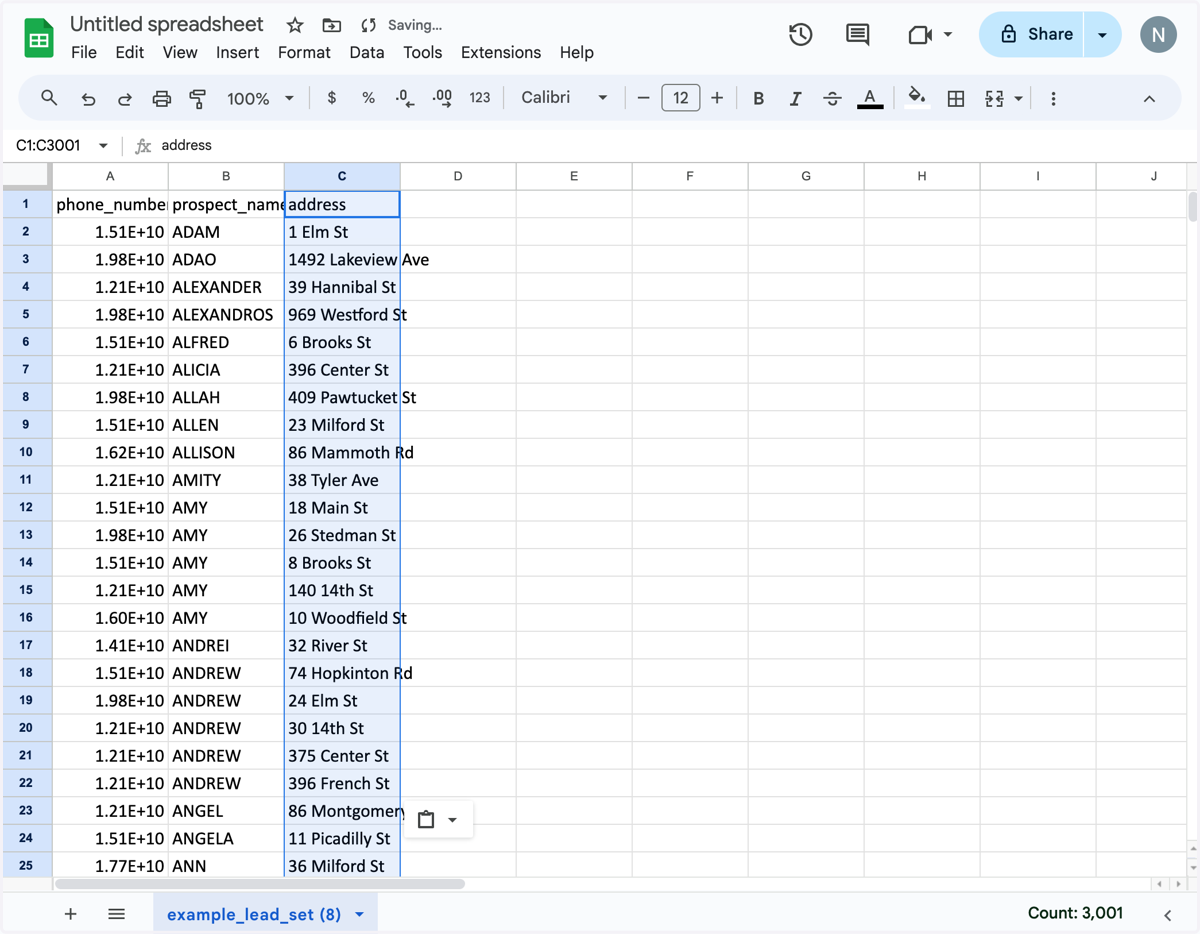The height and width of the screenshot is (934, 1200).
Task: Open the zoom 100% dropdown
Action: [x=260, y=98]
